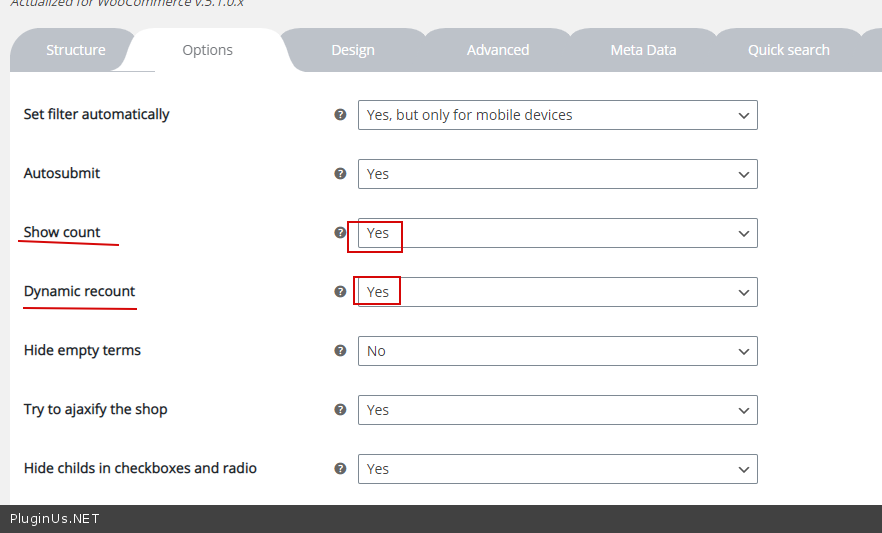Expand the Hide empty terms dropdown
This screenshot has width=882, height=533.
[x=557, y=351]
